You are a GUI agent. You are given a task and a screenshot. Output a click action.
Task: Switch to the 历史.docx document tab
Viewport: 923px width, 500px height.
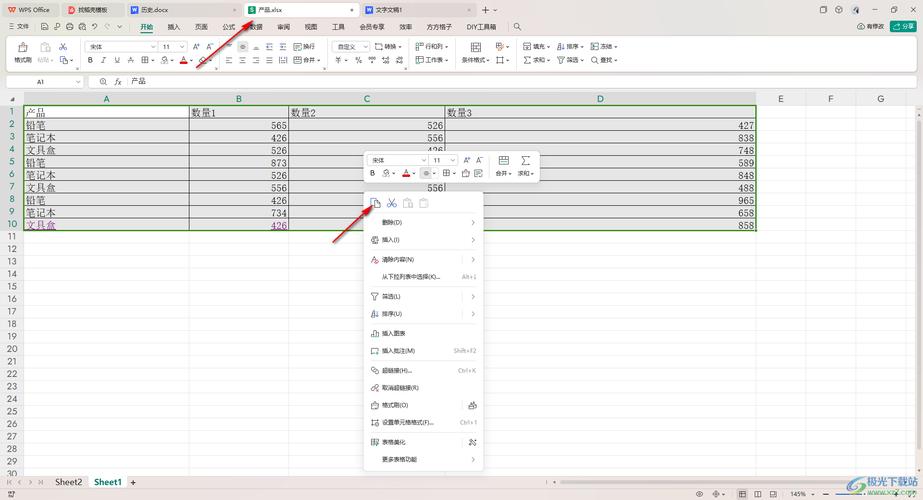pos(154,10)
